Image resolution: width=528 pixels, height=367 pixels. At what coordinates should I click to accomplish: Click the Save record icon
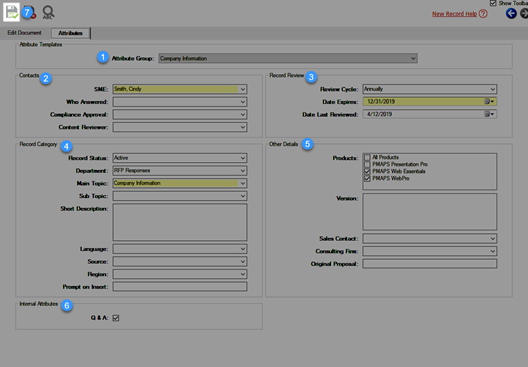coord(11,12)
